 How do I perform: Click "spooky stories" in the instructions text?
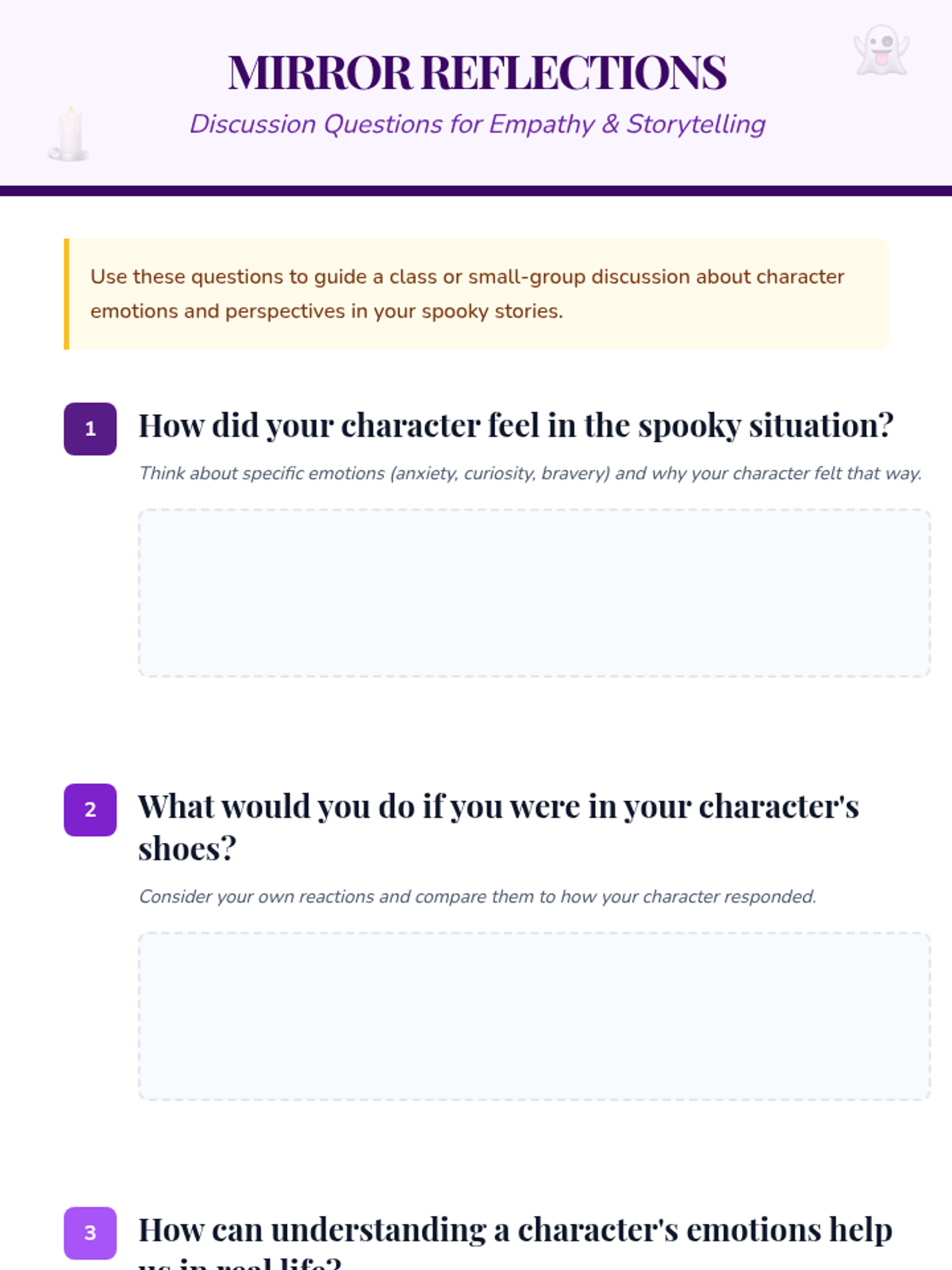pyautogui.click(x=491, y=311)
